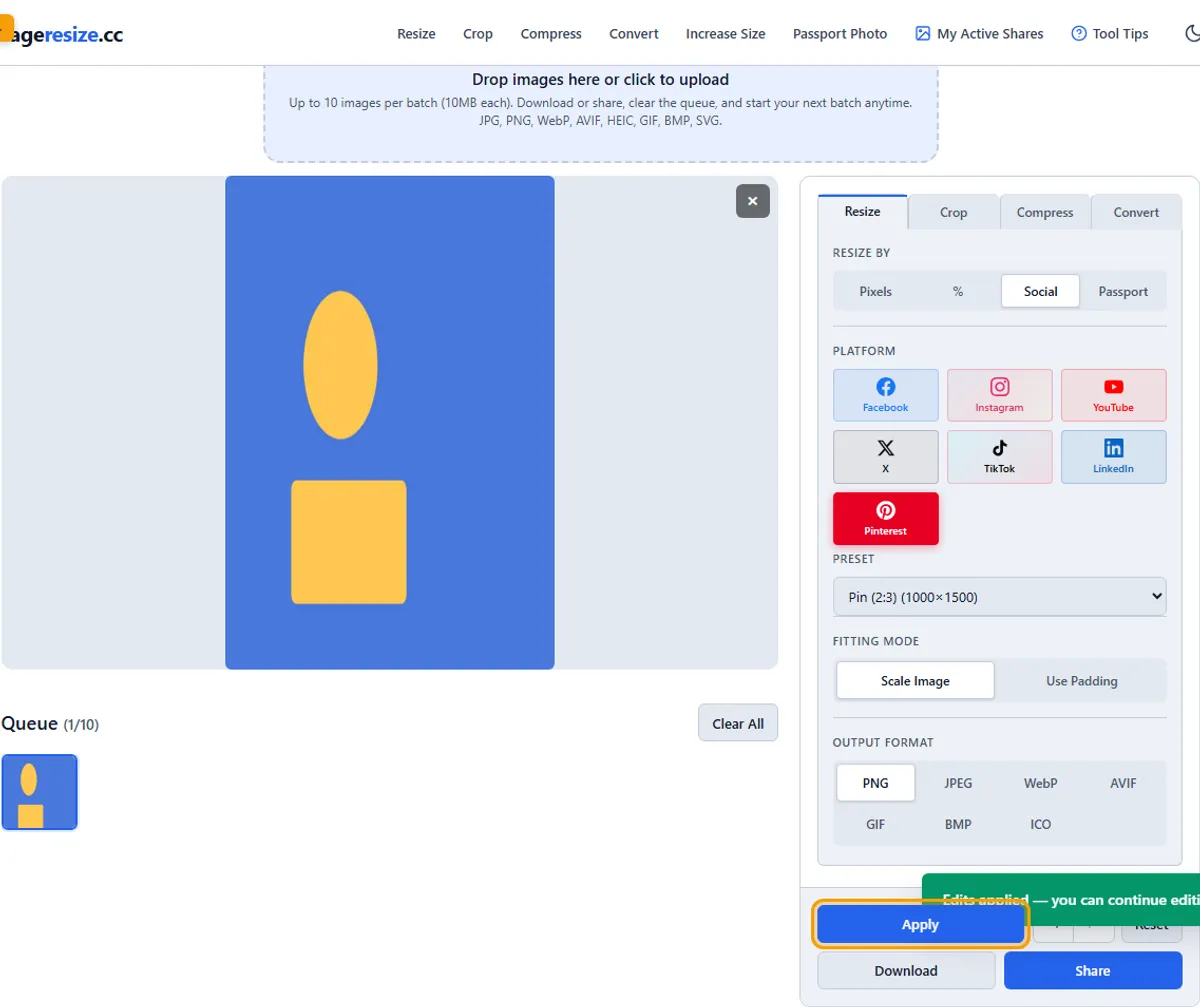Set output format to JPEG

(958, 783)
